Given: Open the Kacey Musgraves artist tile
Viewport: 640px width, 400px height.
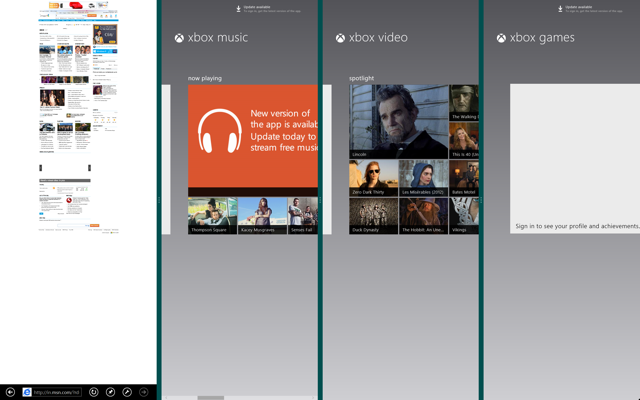Looking at the screenshot, I should (x=262, y=216).
